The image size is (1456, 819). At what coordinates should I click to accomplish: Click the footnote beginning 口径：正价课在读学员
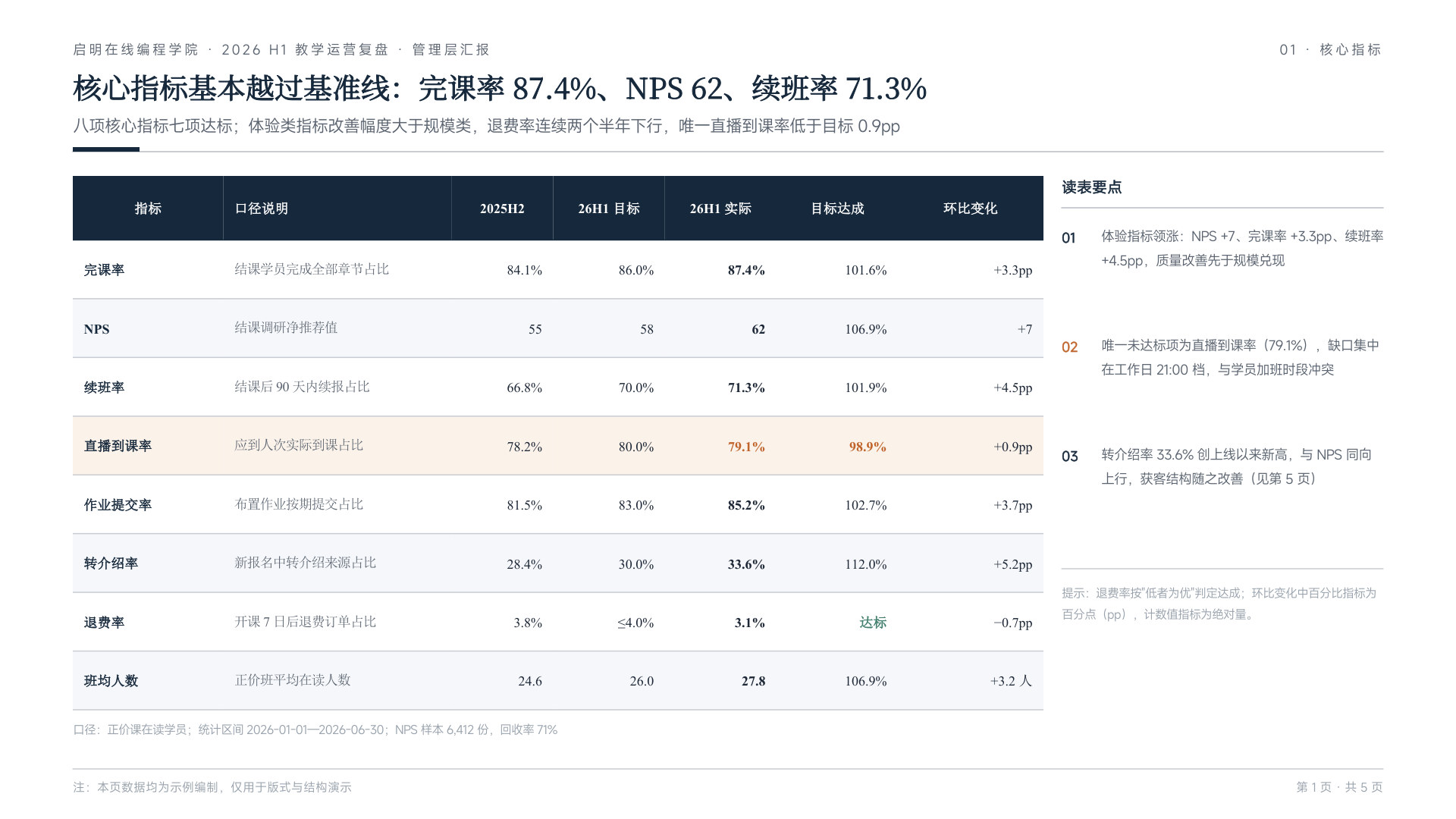click(x=315, y=730)
